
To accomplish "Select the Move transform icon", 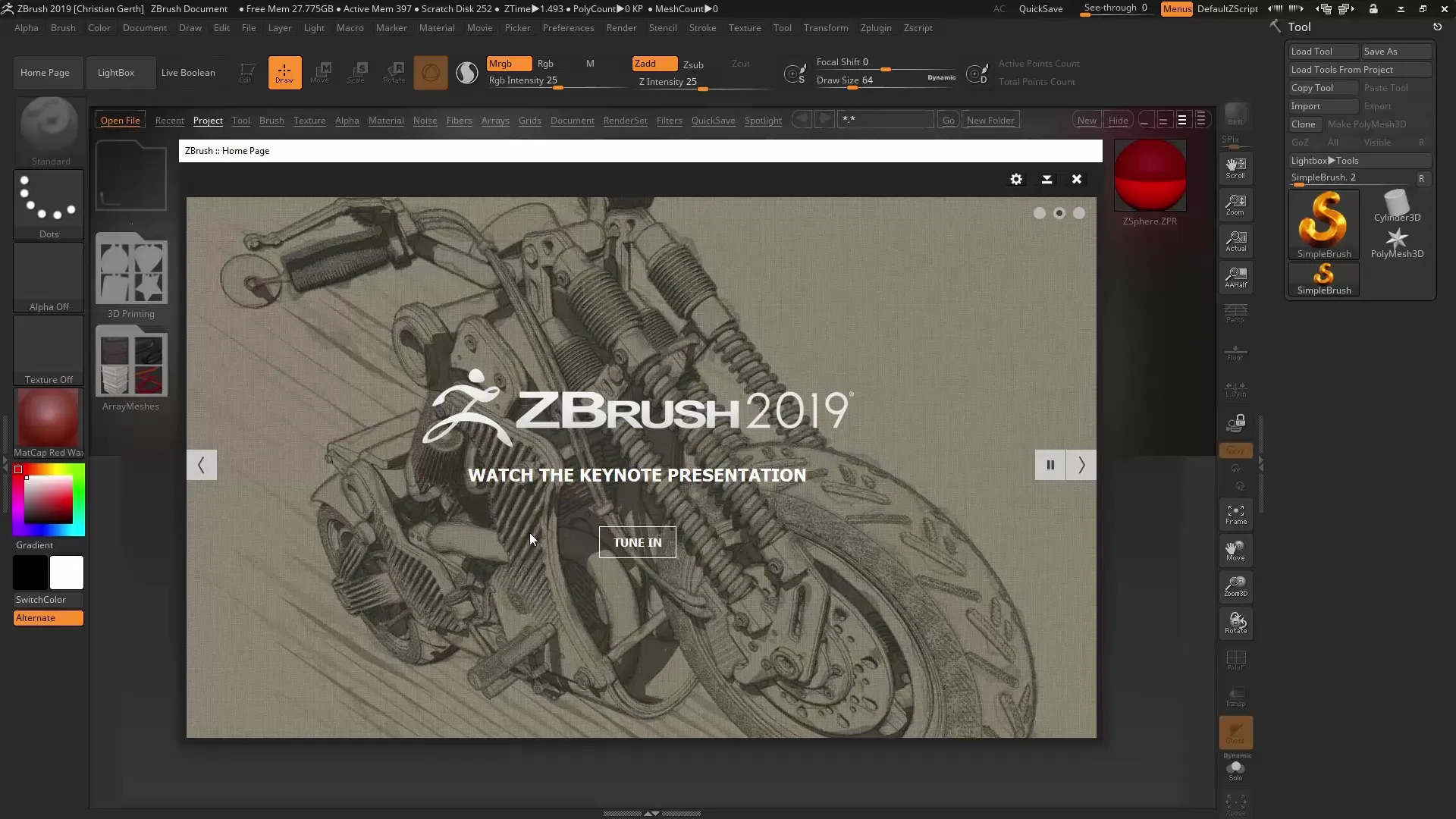I will pyautogui.click(x=320, y=73).
